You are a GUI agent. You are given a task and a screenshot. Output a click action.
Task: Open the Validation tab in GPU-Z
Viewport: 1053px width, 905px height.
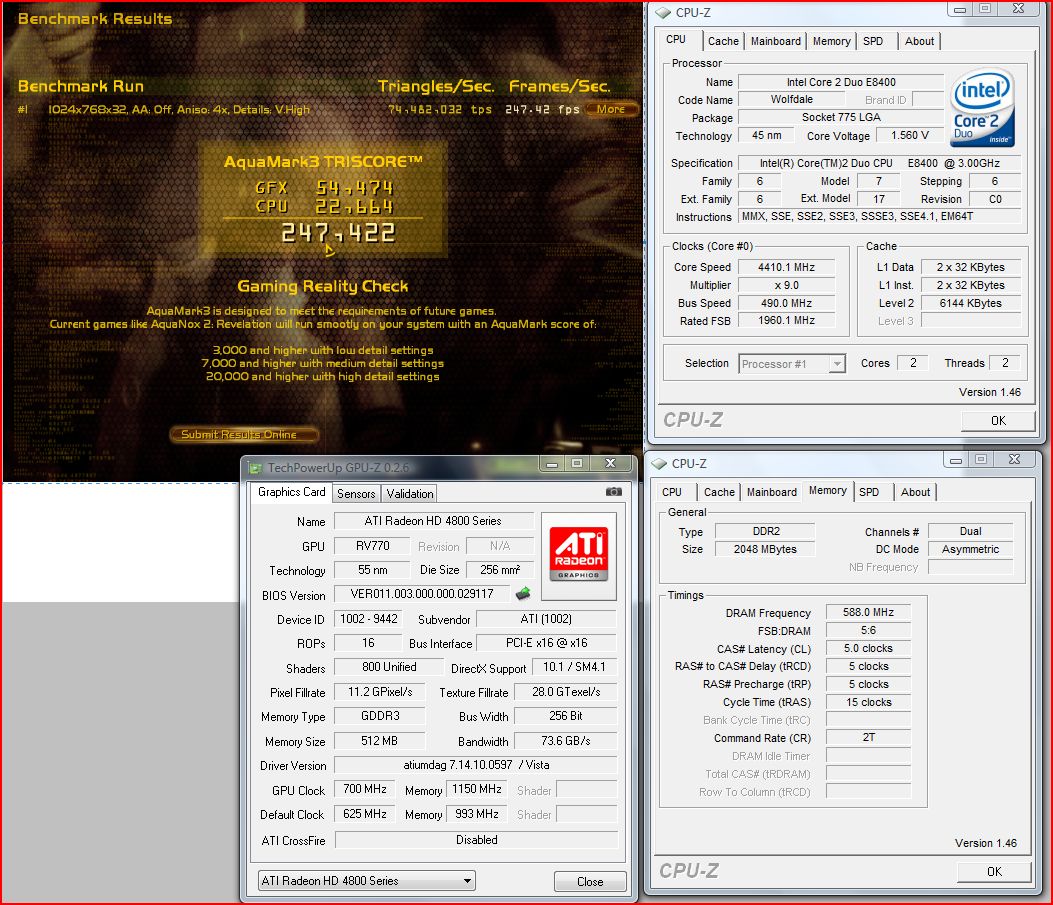(x=410, y=493)
